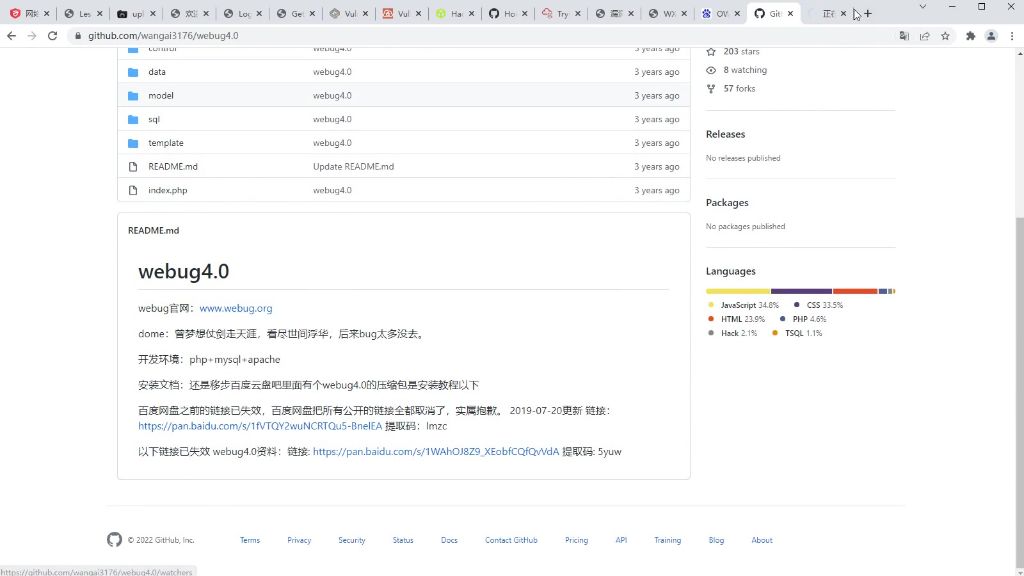Click the translate page icon
Viewport: 1024px width, 576px height.
tap(904, 36)
